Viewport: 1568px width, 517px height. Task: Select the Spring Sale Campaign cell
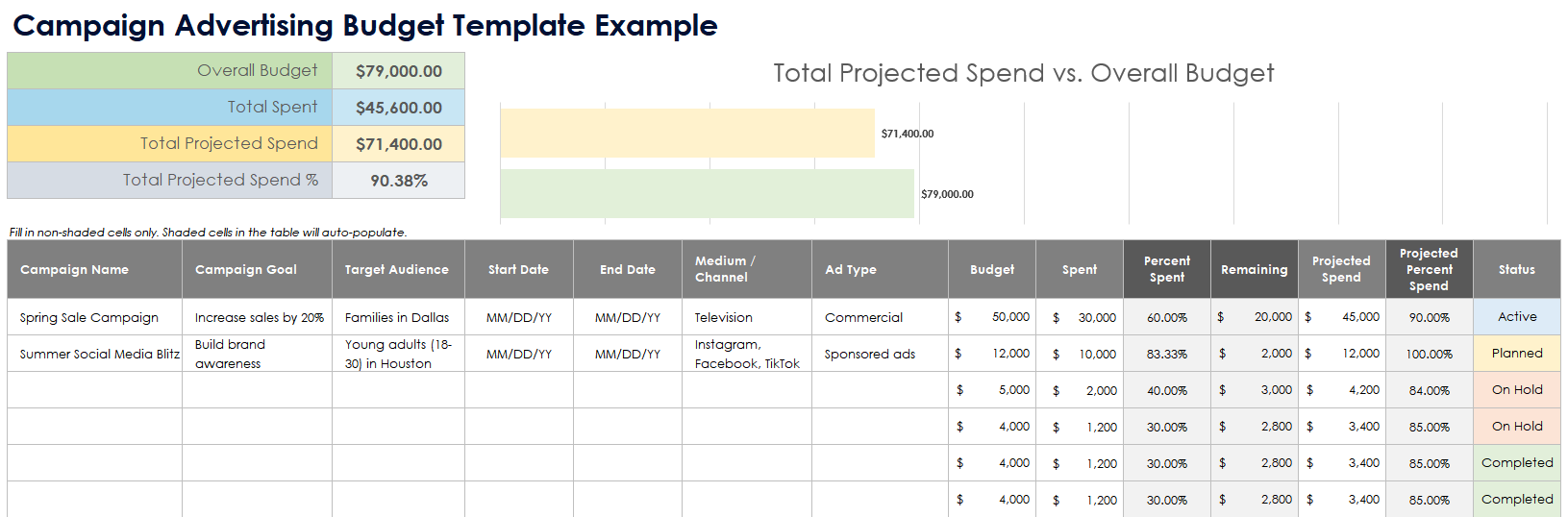point(89,318)
